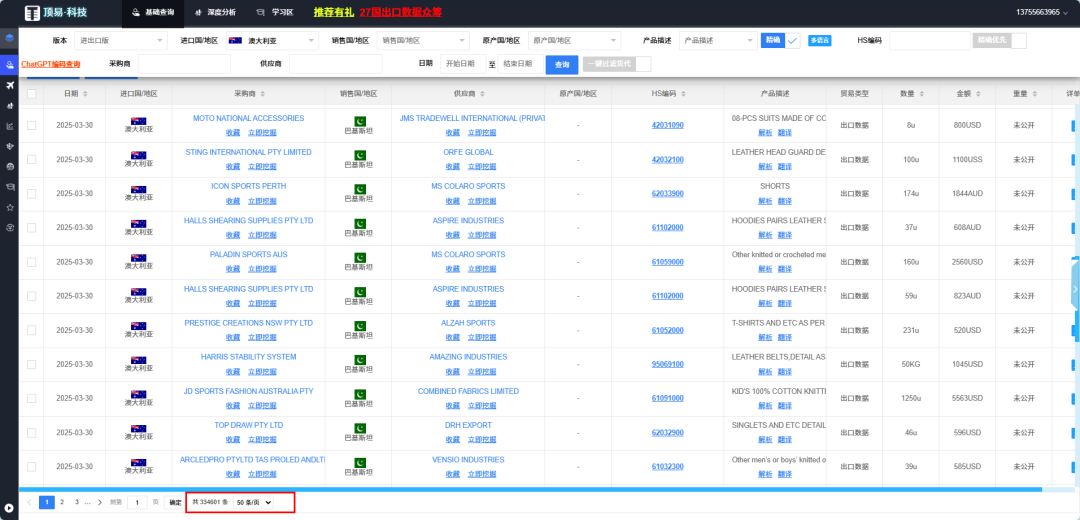Switch to the 学习区 tab
The image size is (1080, 520).
(x=273, y=12)
